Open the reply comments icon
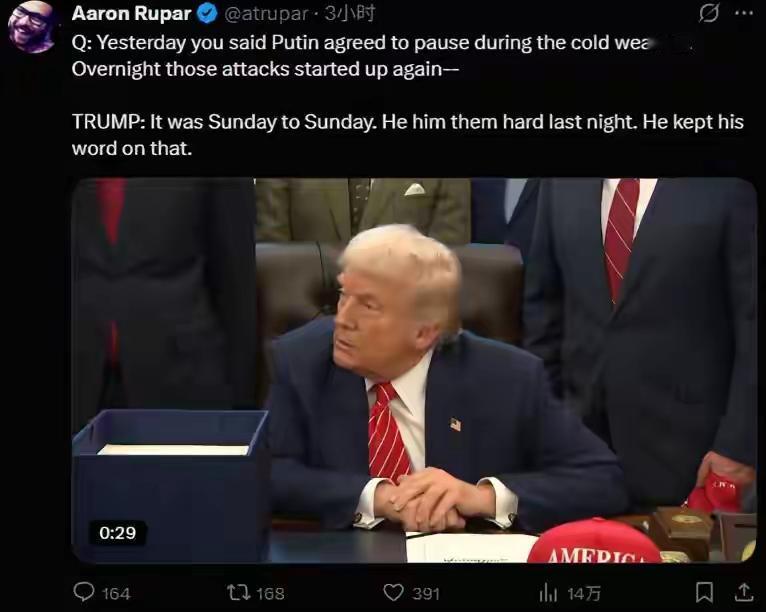This screenshot has height=612, width=766. click(84, 592)
